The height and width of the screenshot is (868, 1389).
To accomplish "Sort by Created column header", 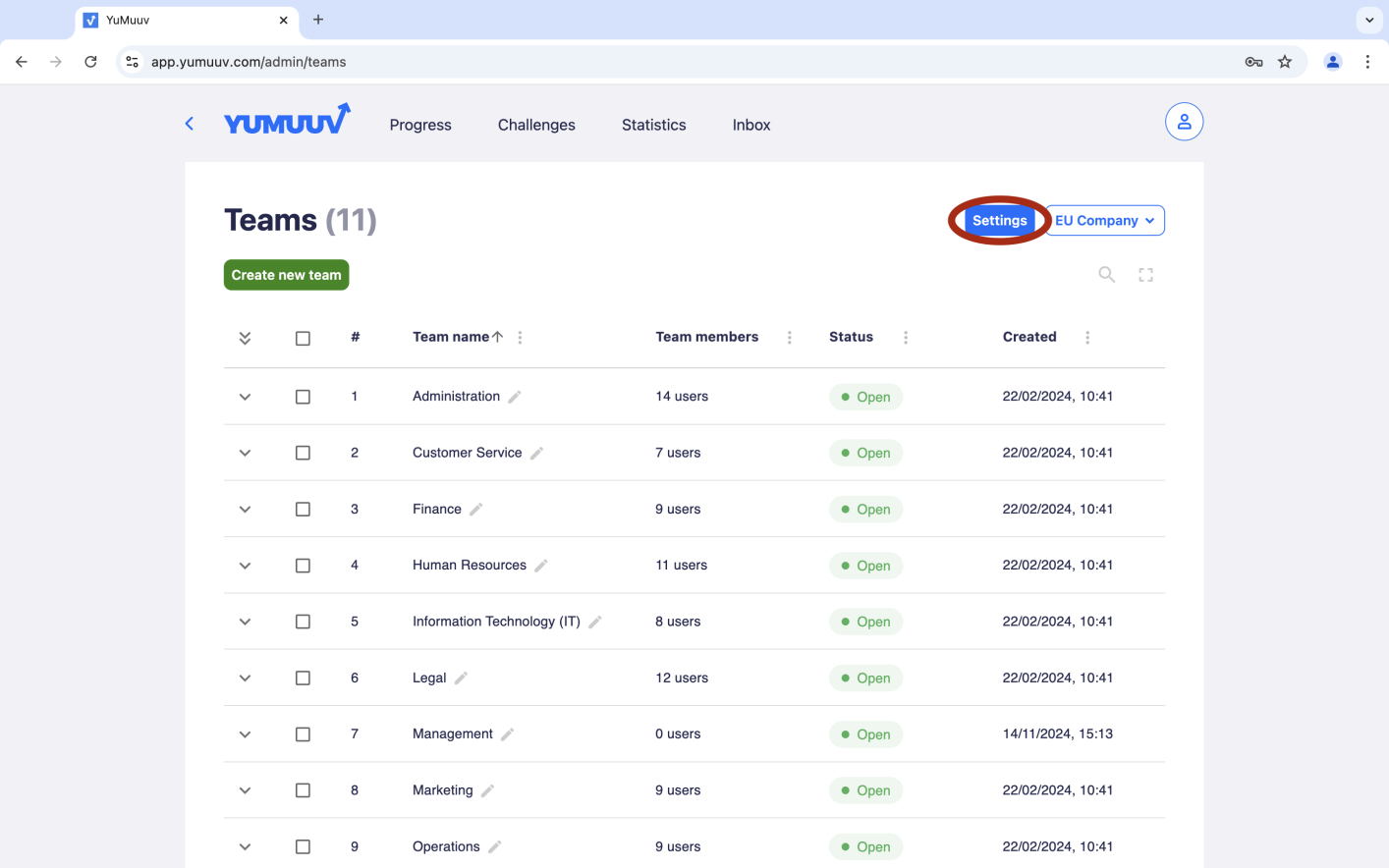I will coord(1029,337).
